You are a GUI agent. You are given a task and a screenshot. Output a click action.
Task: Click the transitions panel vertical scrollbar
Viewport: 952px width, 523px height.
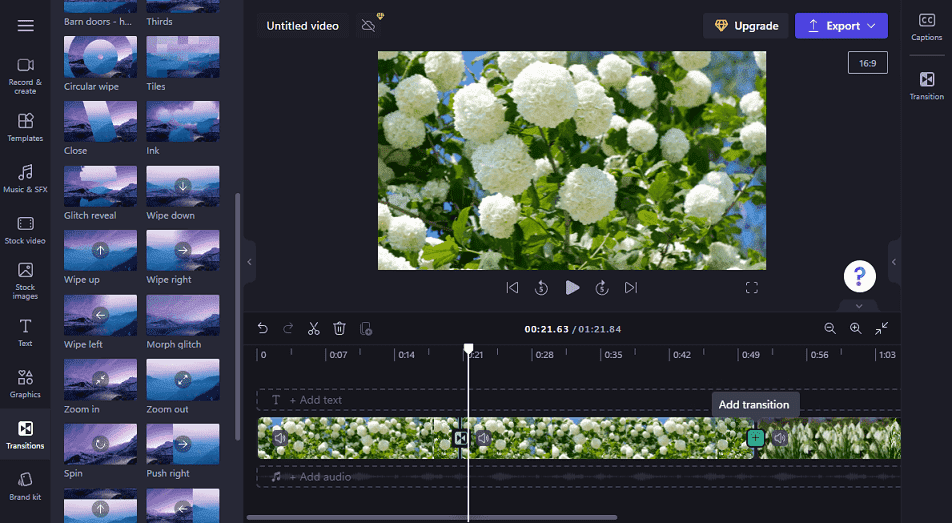[x=237, y=316]
